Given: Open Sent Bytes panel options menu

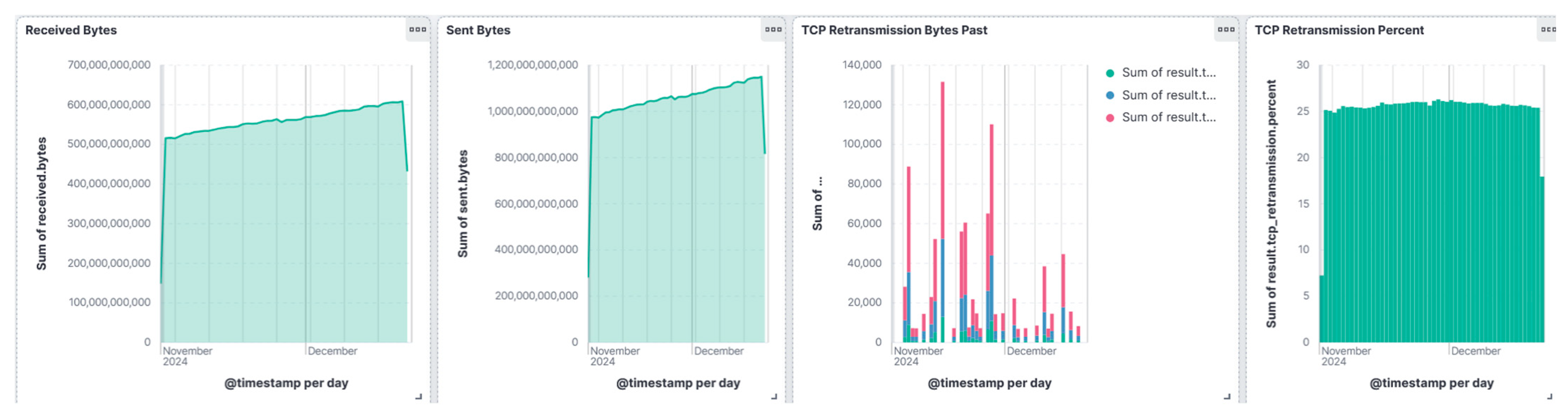Looking at the screenshot, I should tap(773, 29).
